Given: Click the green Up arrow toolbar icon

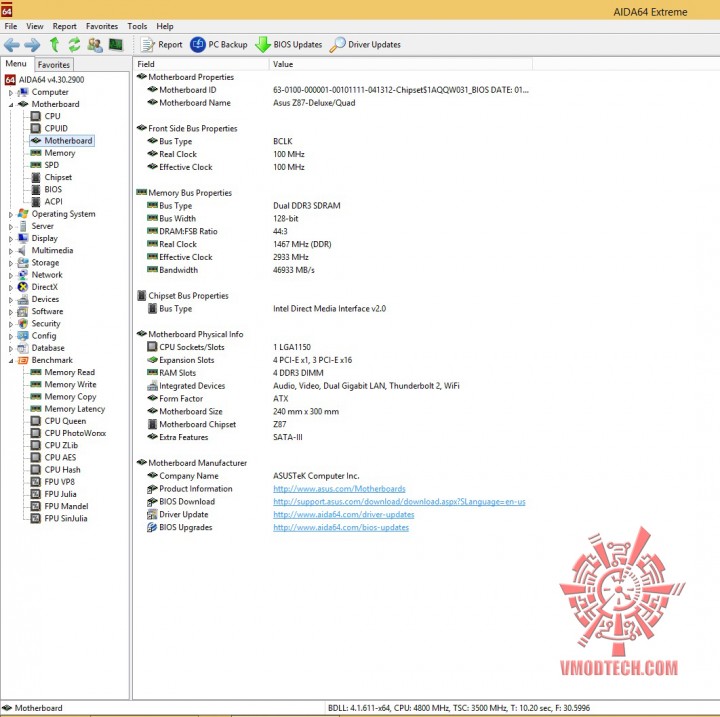Looking at the screenshot, I should coord(54,45).
